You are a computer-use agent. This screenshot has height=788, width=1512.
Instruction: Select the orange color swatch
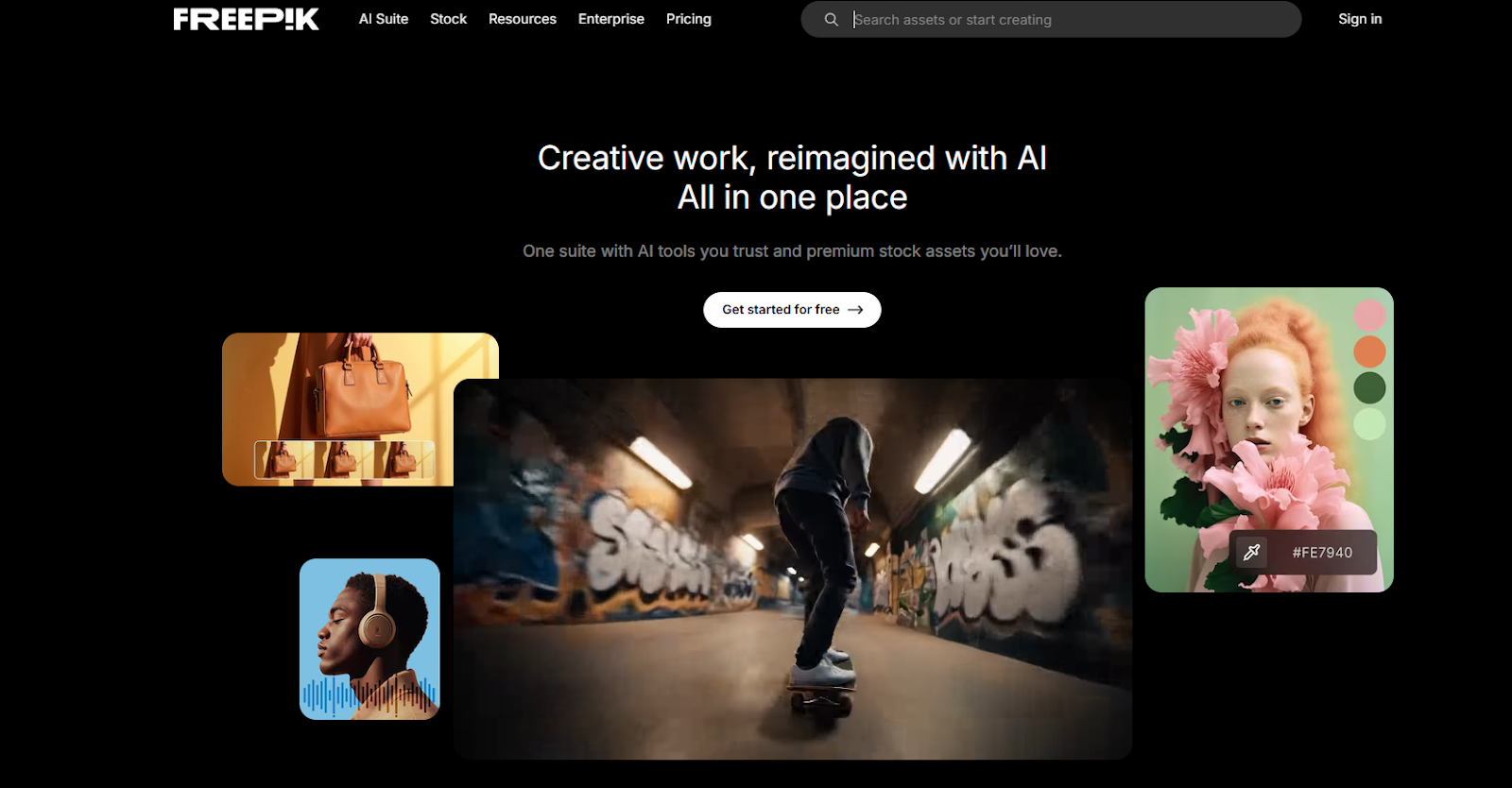coord(1369,351)
